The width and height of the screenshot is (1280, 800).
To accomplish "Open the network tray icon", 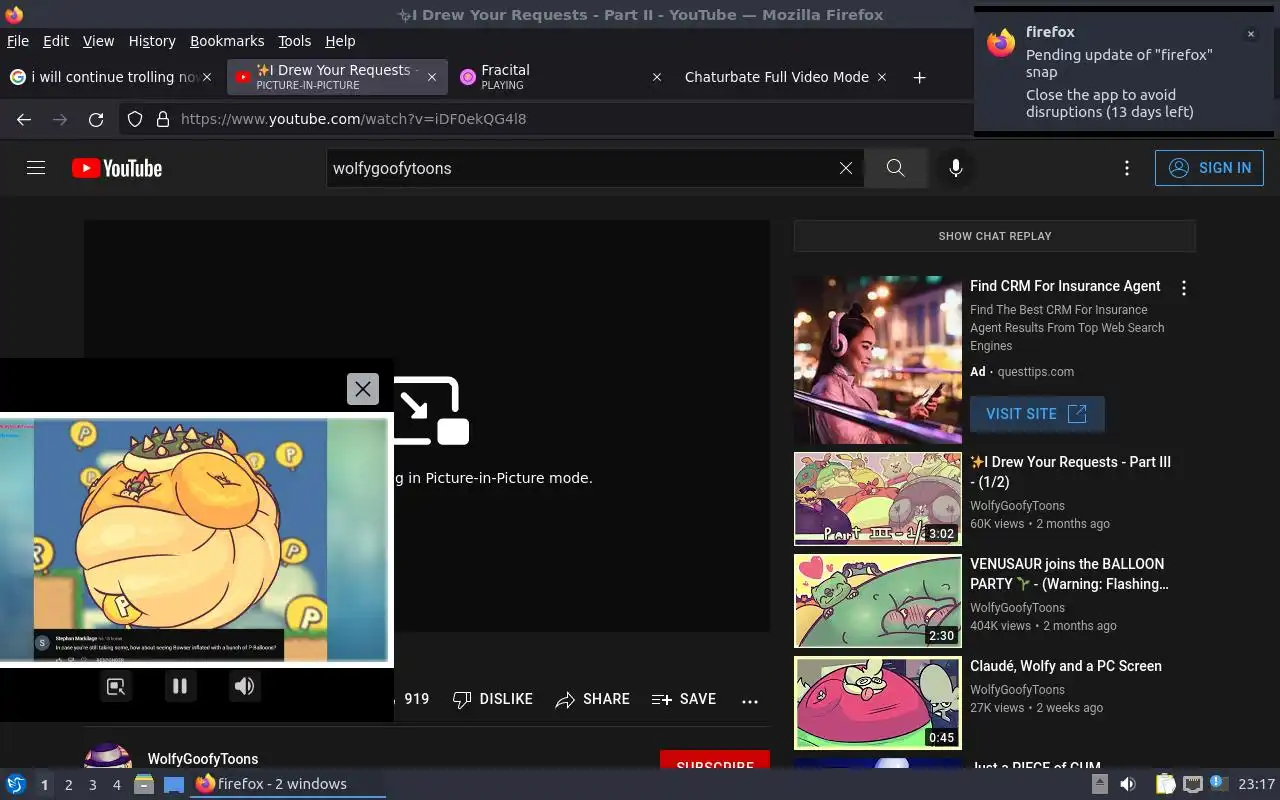I will tap(1193, 784).
